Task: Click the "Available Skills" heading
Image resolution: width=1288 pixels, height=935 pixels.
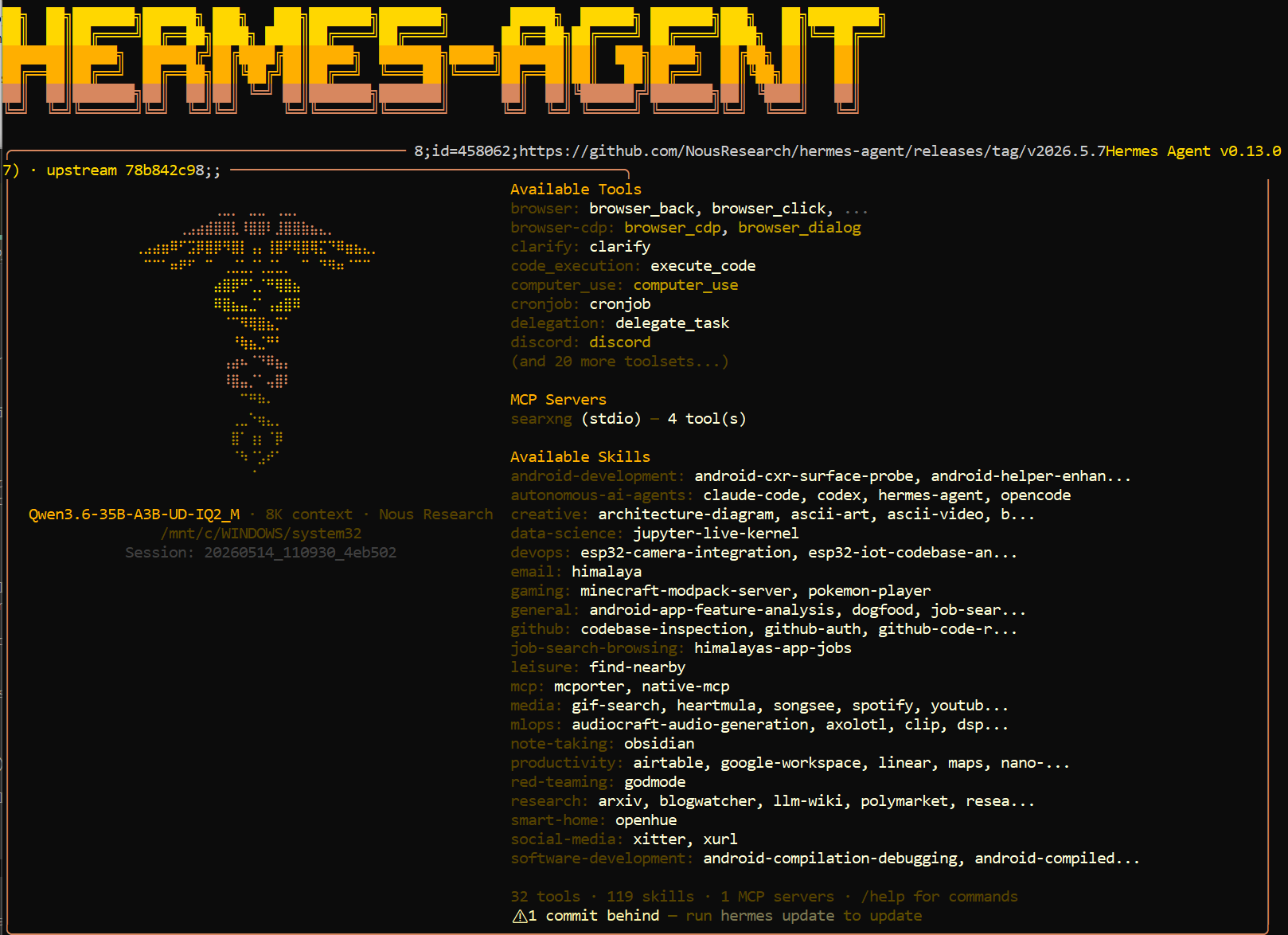Action: pos(580,457)
